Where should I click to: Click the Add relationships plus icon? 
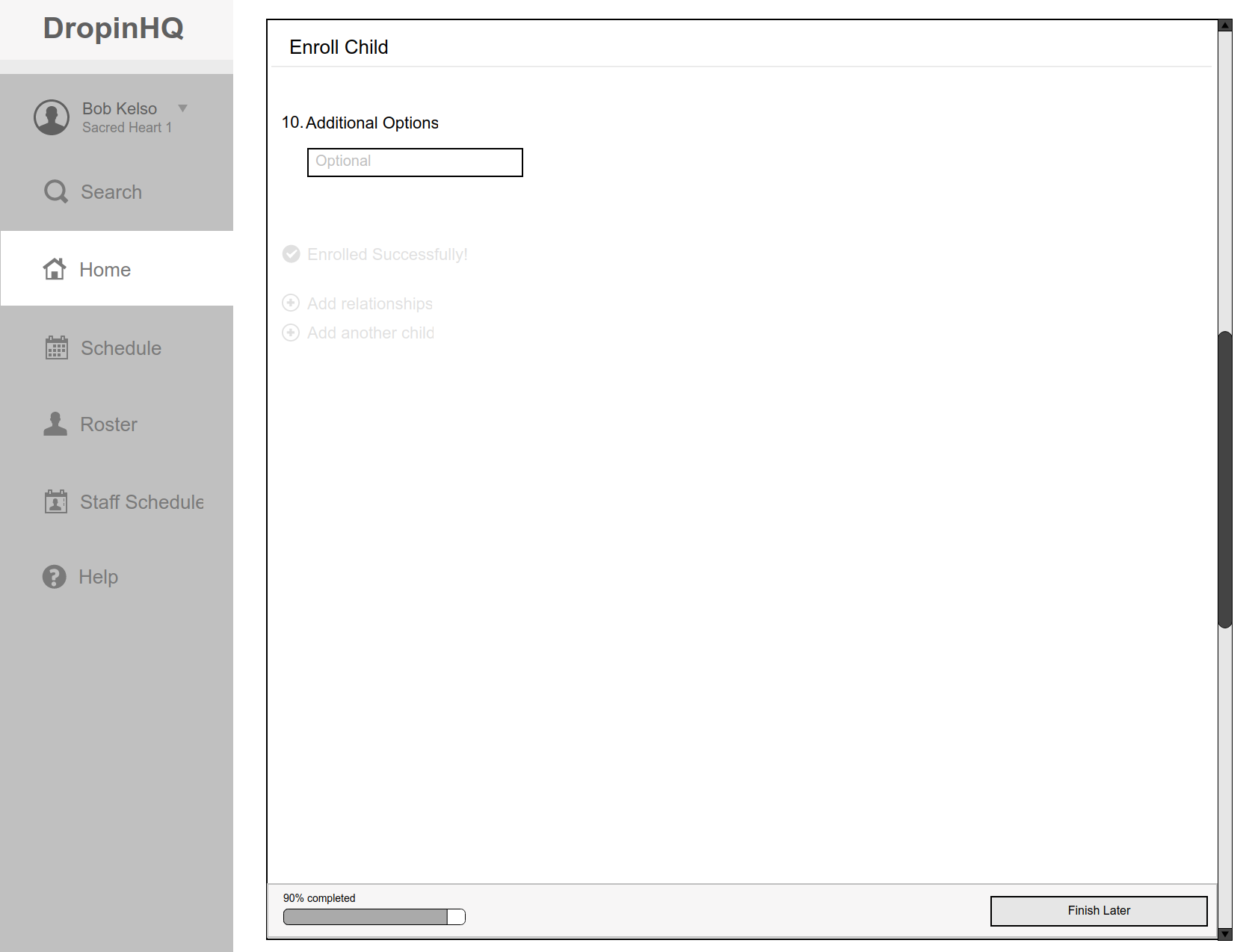click(291, 303)
